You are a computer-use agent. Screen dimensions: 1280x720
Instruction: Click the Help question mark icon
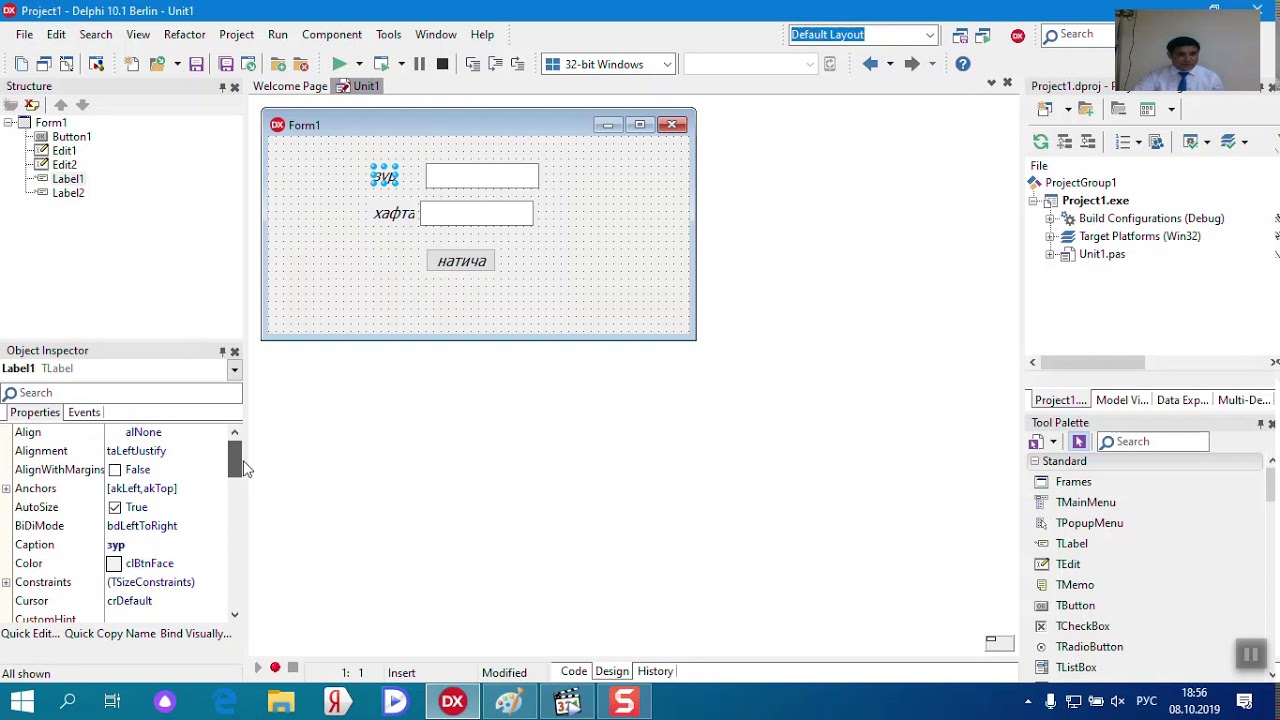pyautogui.click(x=962, y=64)
